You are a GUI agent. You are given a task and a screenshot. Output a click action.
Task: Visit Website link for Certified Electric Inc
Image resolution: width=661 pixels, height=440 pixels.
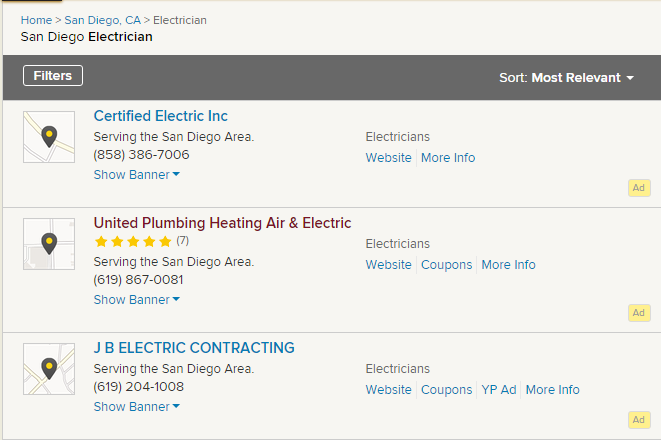tap(388, 158)
